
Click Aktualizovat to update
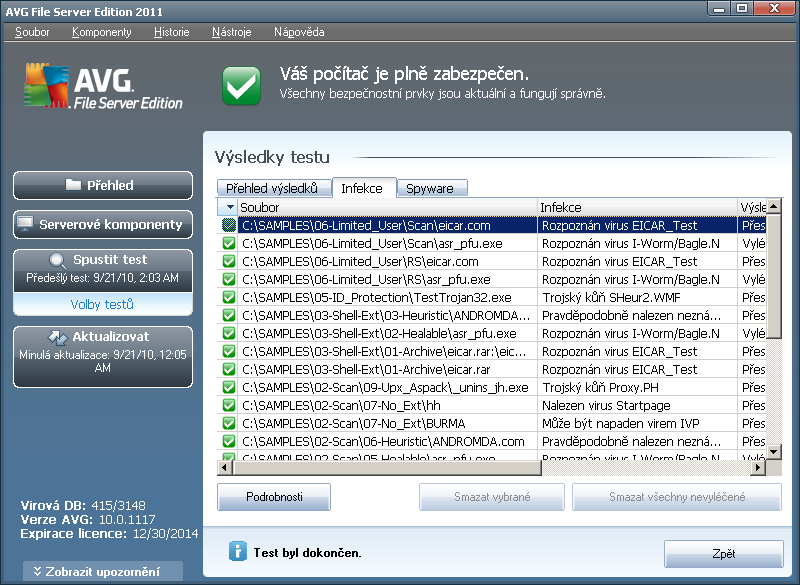103,357
